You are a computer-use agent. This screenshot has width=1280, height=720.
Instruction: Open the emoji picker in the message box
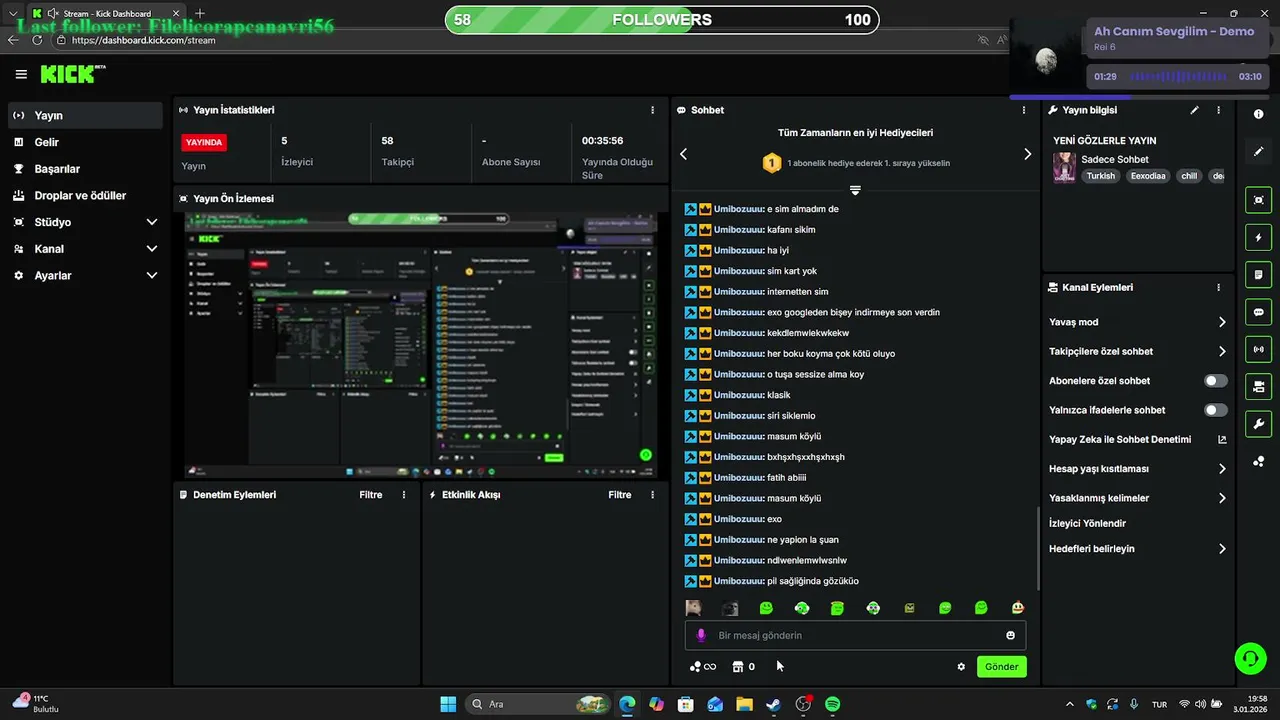[1010, 636]
